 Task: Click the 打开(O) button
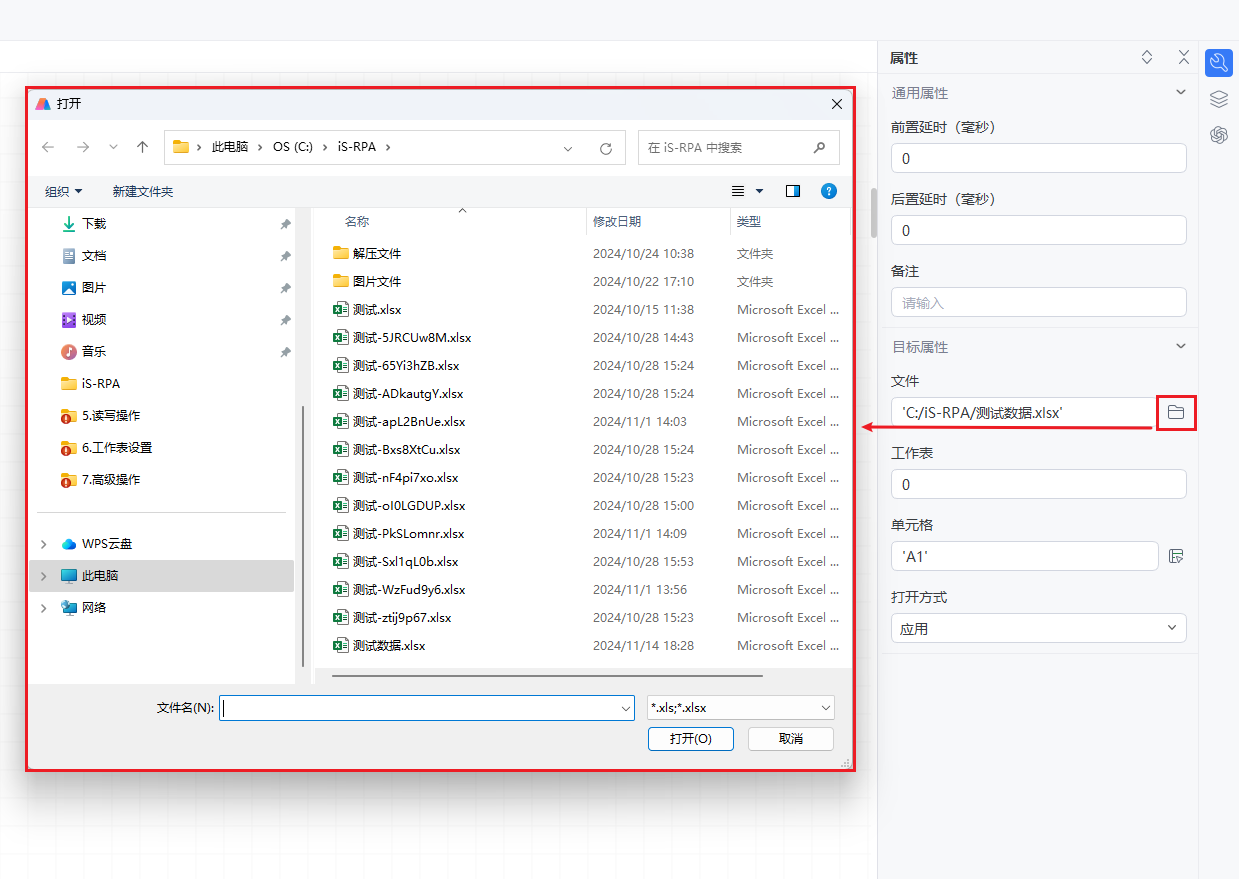tap(690, 738)
